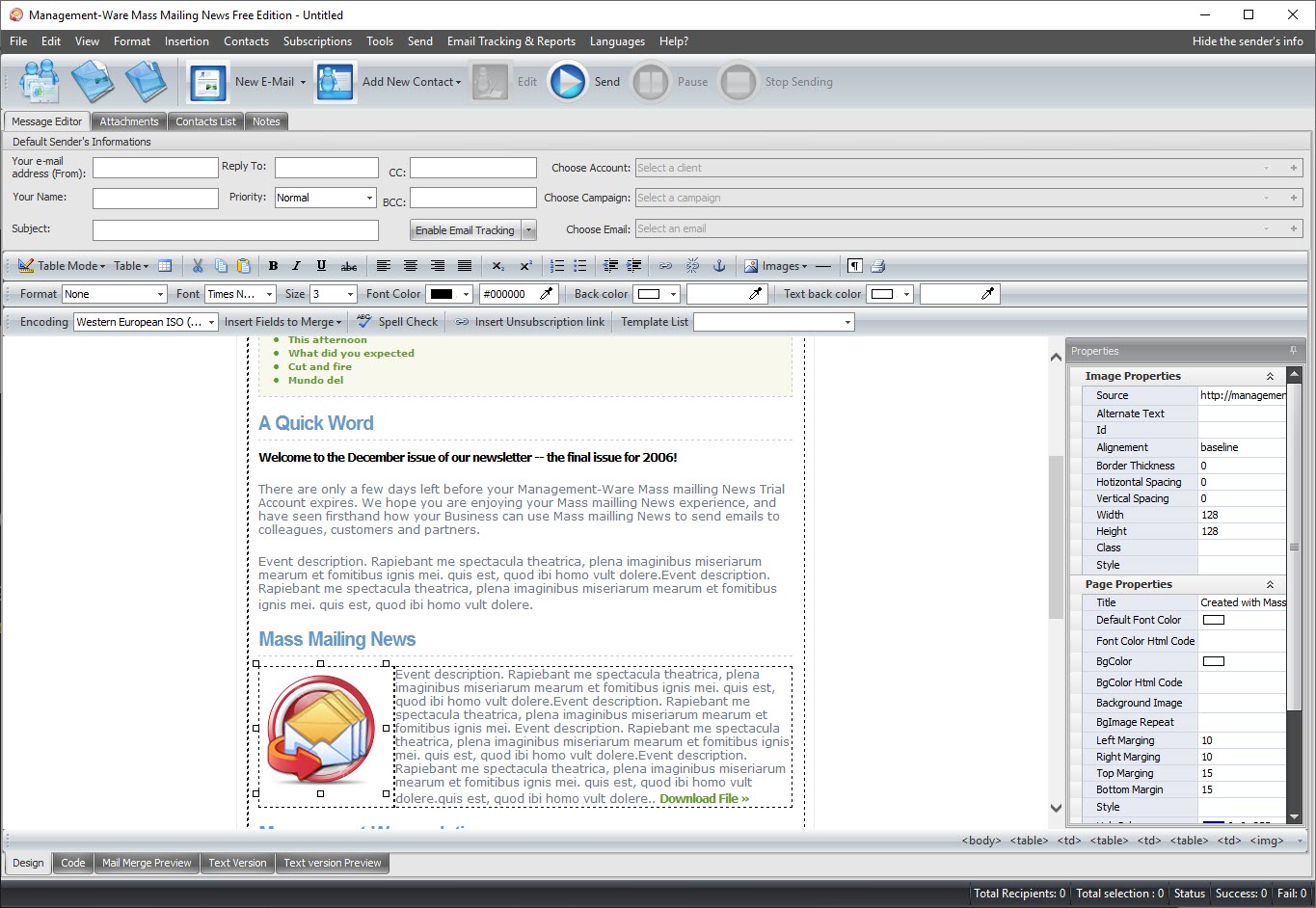Open the Images dropdown

775,266
